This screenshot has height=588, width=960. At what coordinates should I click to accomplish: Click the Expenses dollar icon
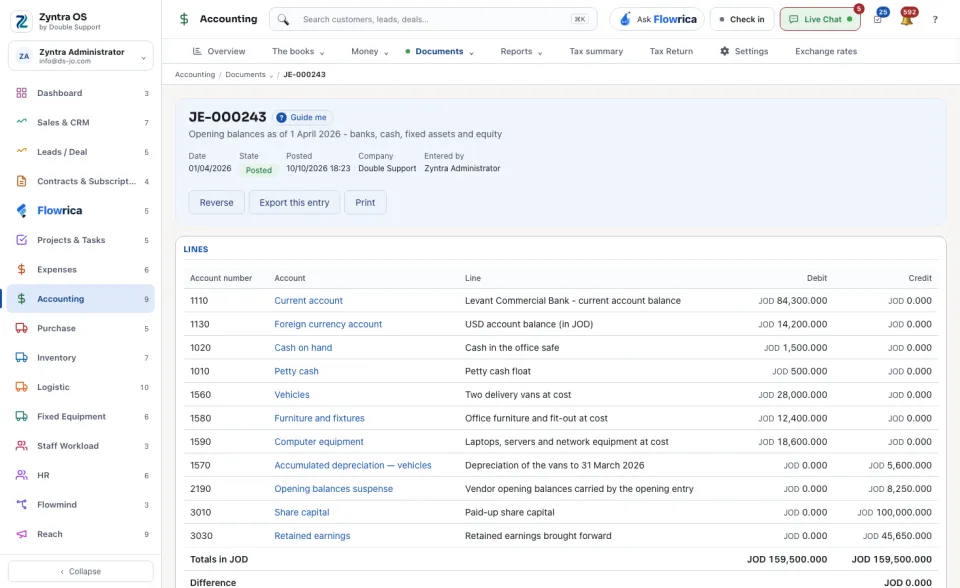(x=21, y=270)
